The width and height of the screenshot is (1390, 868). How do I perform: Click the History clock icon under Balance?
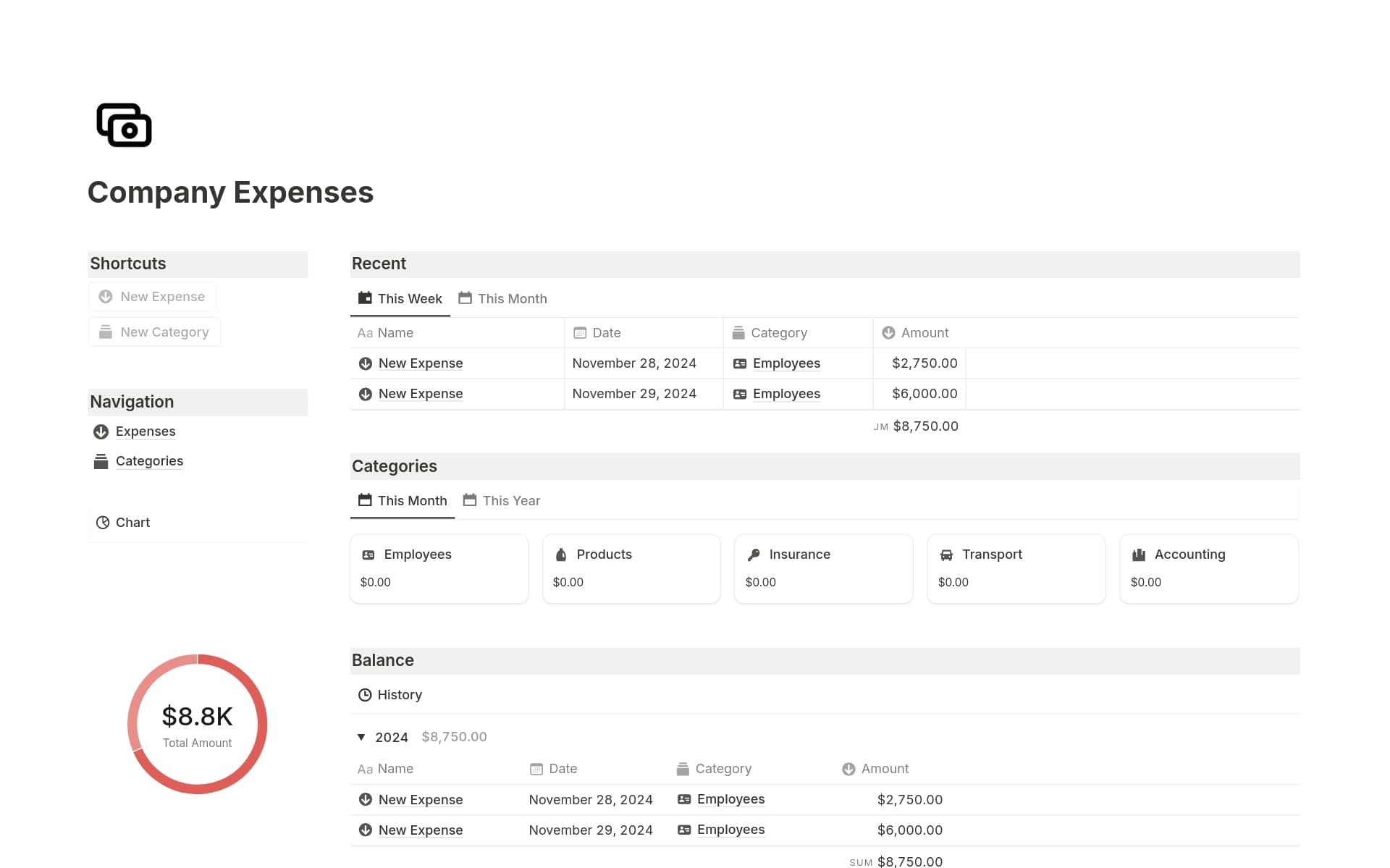[365, 694]
